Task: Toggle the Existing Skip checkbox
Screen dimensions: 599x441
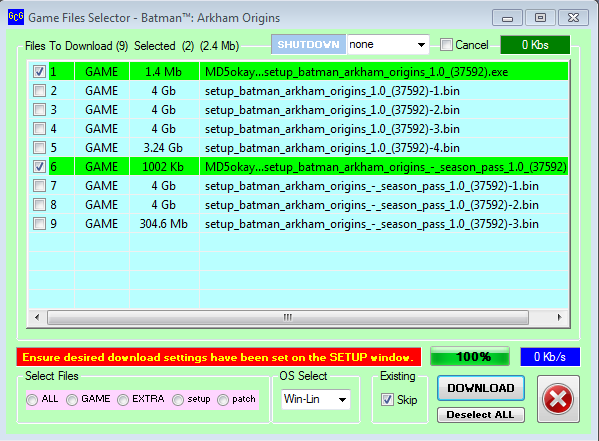Action: click(387, 400)
